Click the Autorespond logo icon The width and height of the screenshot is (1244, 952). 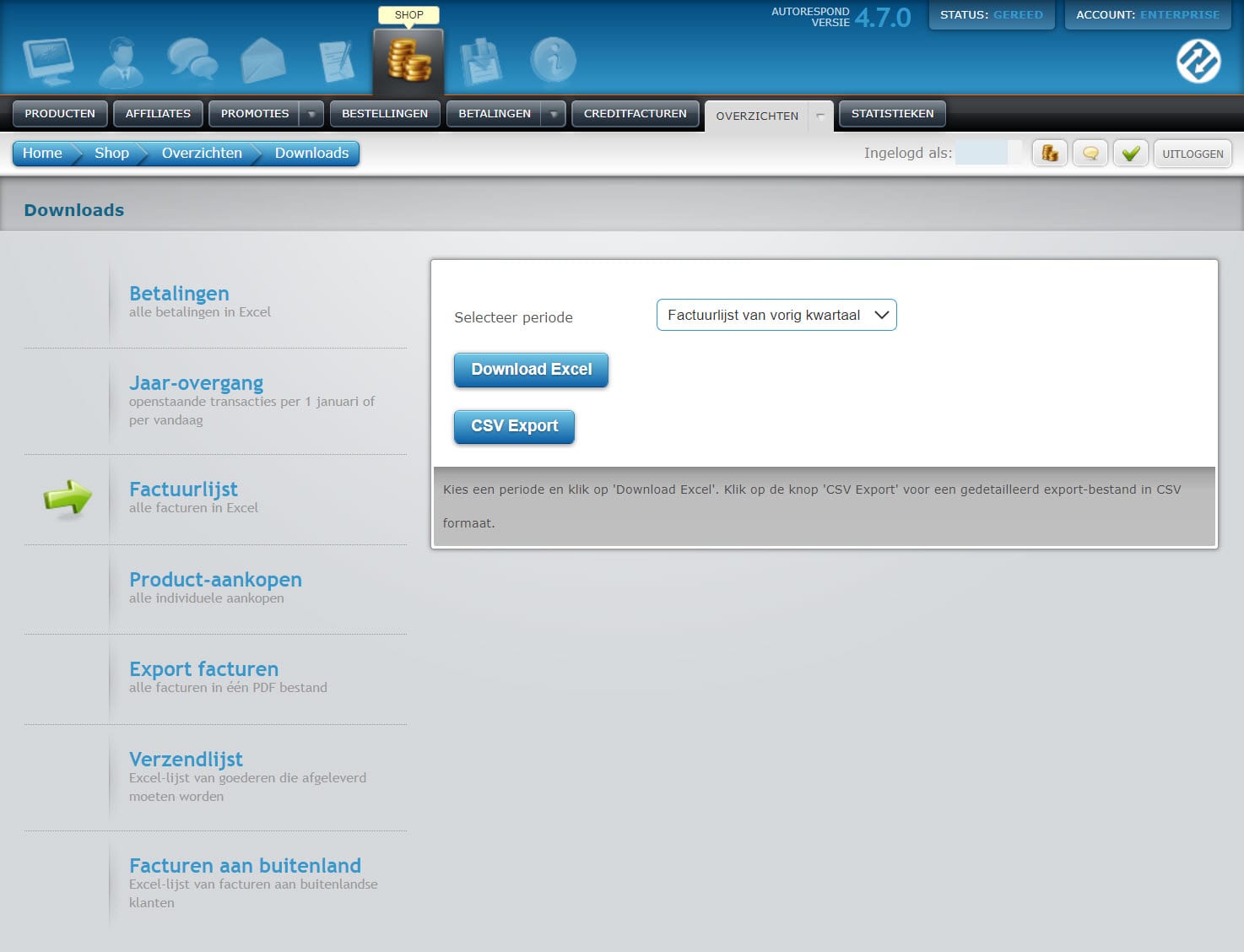1198,61
